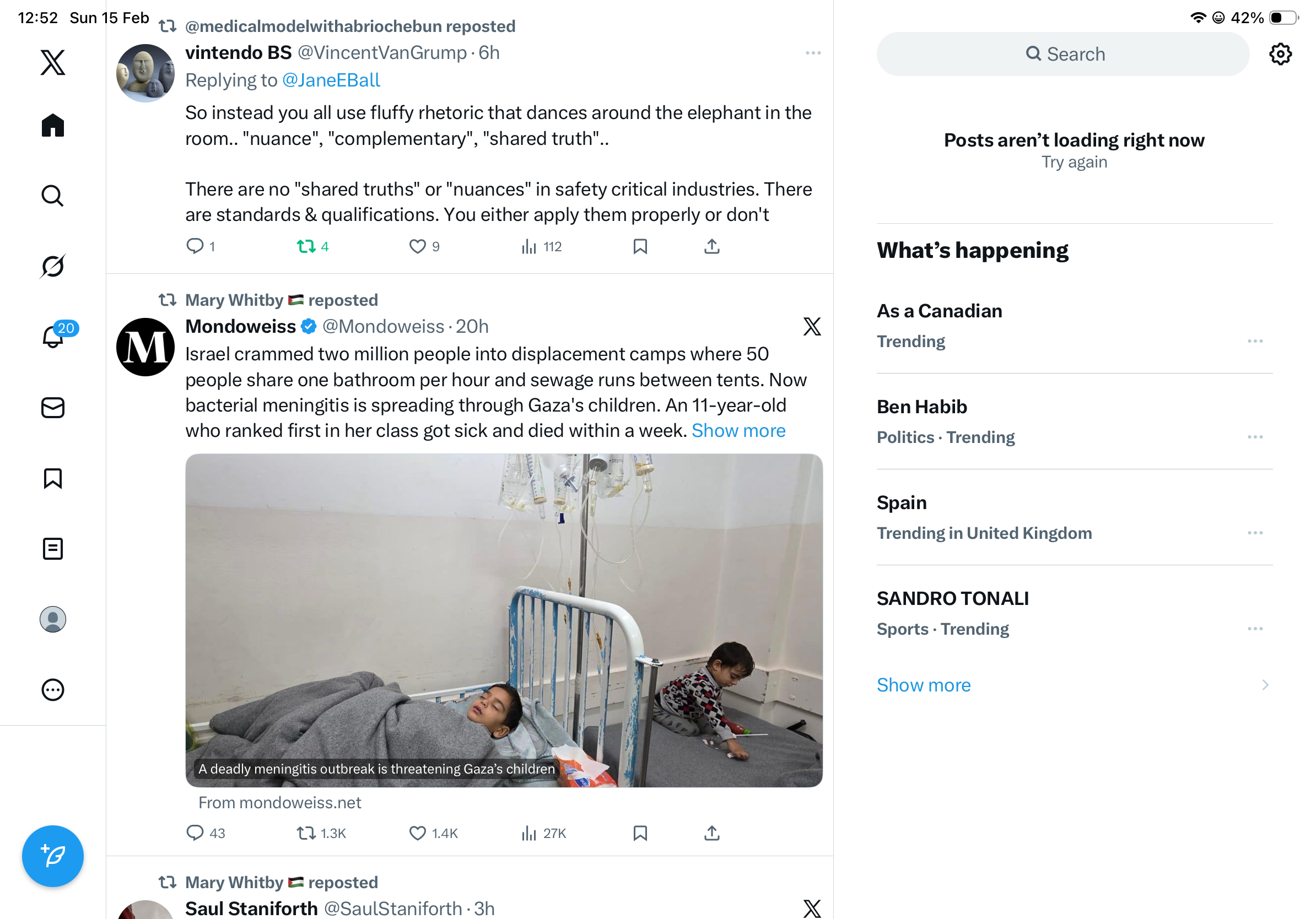Open the Grok icon in sidebar
This screenshot has width=1316, height=919.
pos(53,266)
